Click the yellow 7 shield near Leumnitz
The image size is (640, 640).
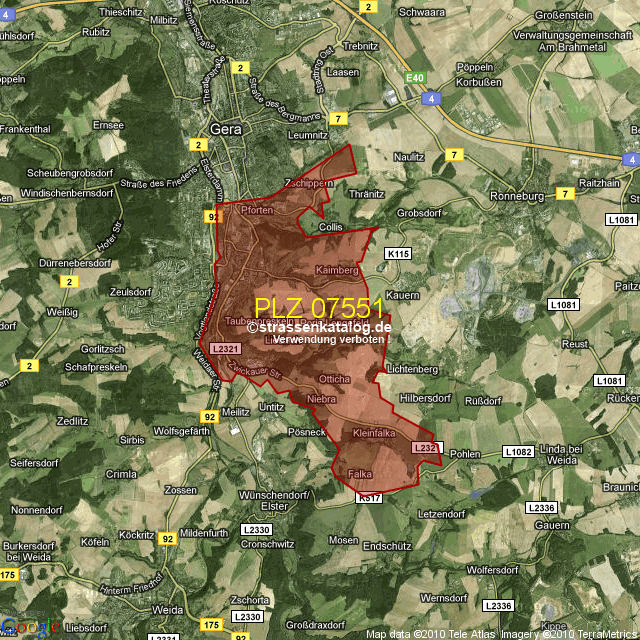tap(339, 119)
